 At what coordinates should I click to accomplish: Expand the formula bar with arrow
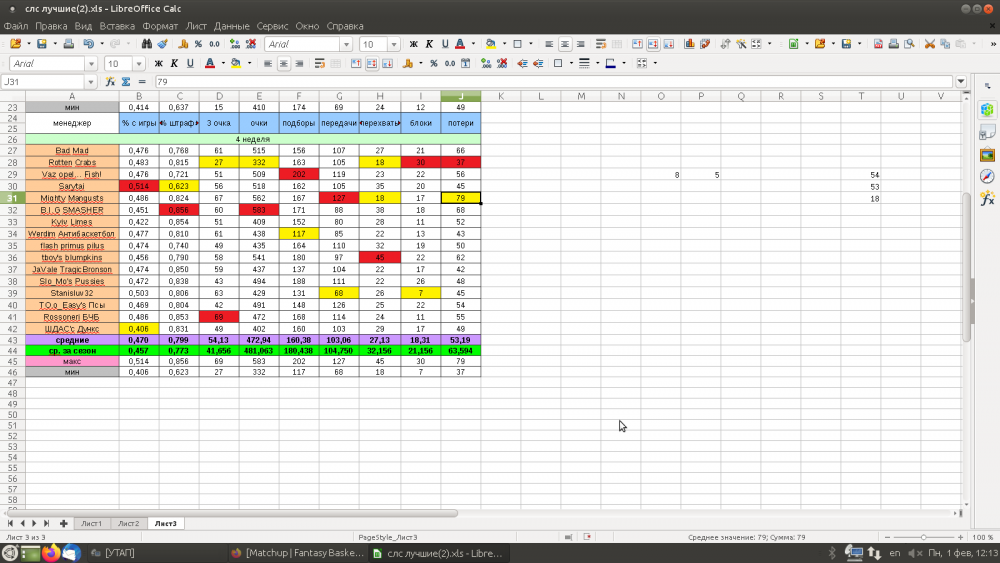(960, 82)
